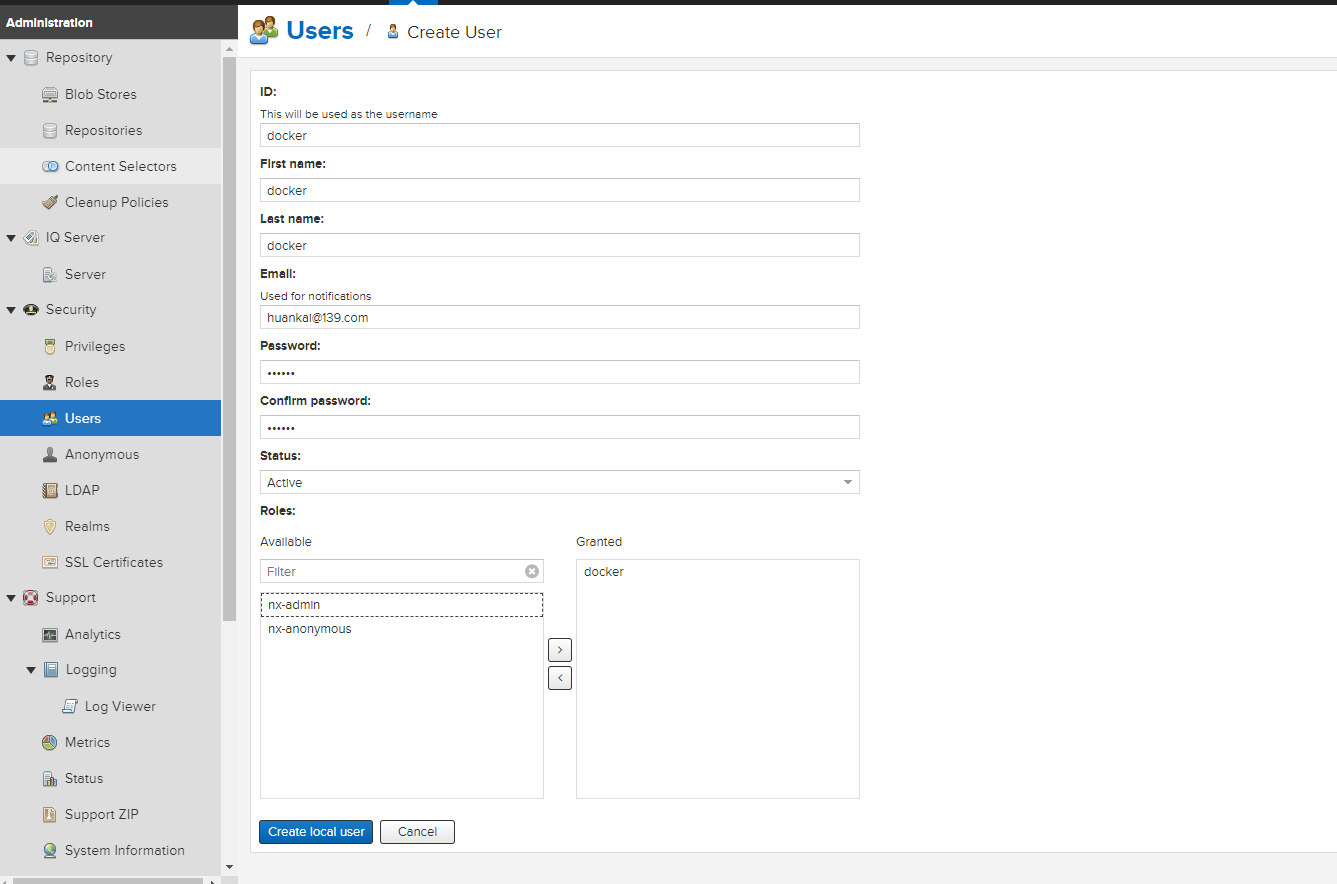The height and width of the screenshot is (884, 1337).
Task: Click the Confirm password field
Action: (x=560, y=427)
